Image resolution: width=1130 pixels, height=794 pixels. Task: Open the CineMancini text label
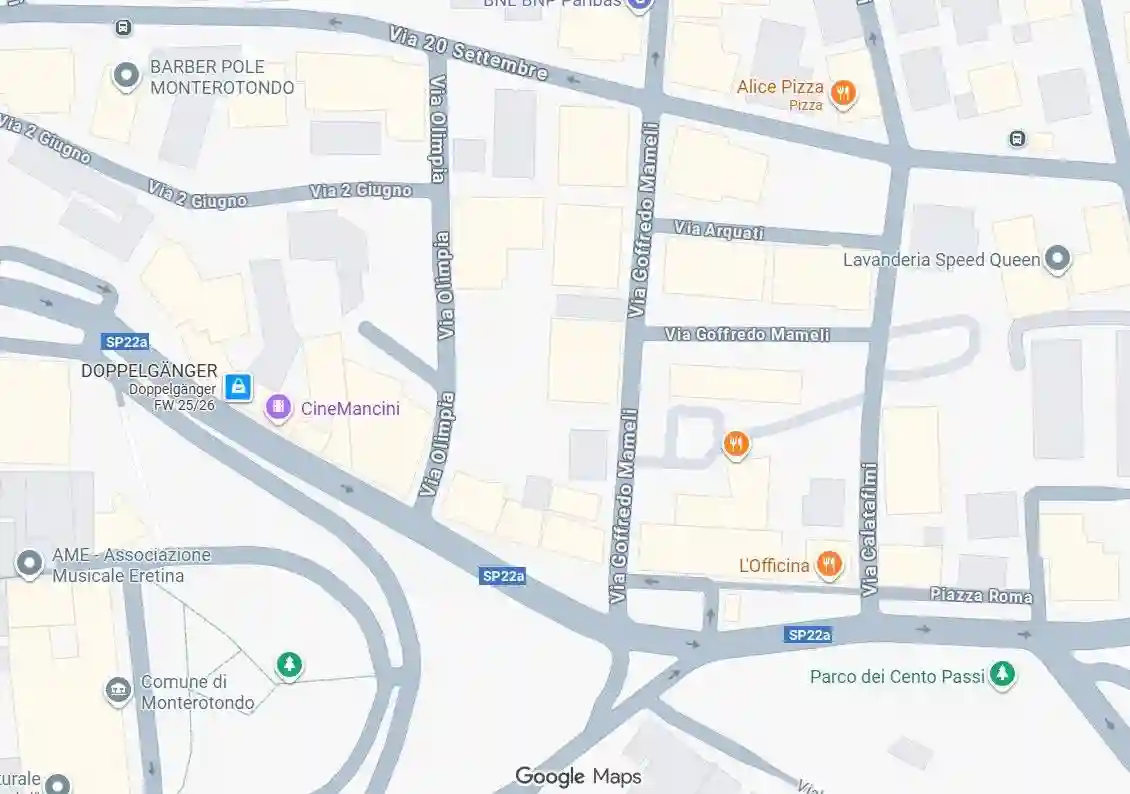tap(350, 409)
